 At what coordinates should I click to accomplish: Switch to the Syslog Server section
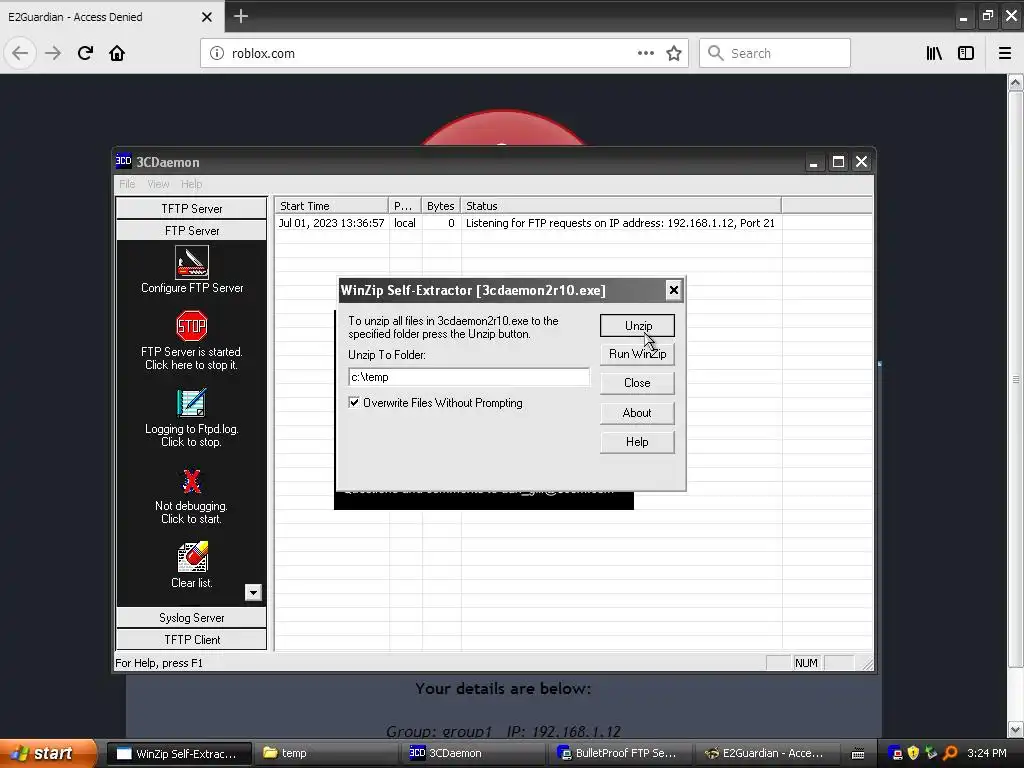191,618
